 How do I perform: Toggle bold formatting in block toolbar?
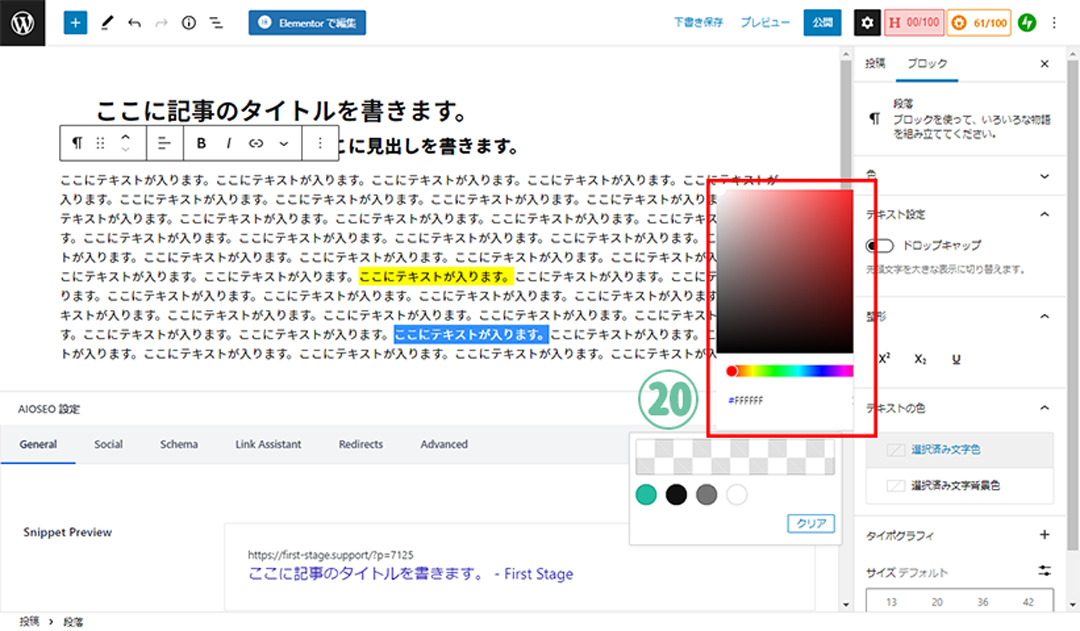[x=201, y=143]
